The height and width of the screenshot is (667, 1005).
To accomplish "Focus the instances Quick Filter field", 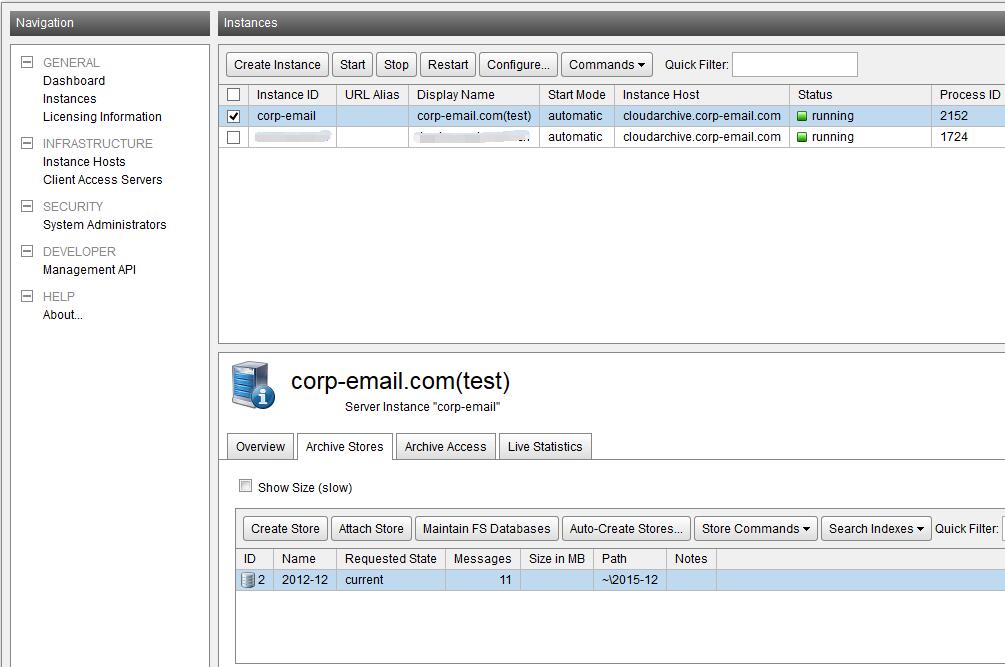I will [x=794, y=65].
